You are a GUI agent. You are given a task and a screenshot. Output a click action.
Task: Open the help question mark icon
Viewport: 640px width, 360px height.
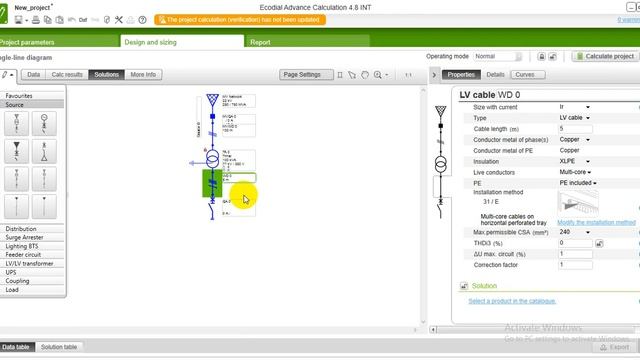pyautogui.click(x=142, y=20)
